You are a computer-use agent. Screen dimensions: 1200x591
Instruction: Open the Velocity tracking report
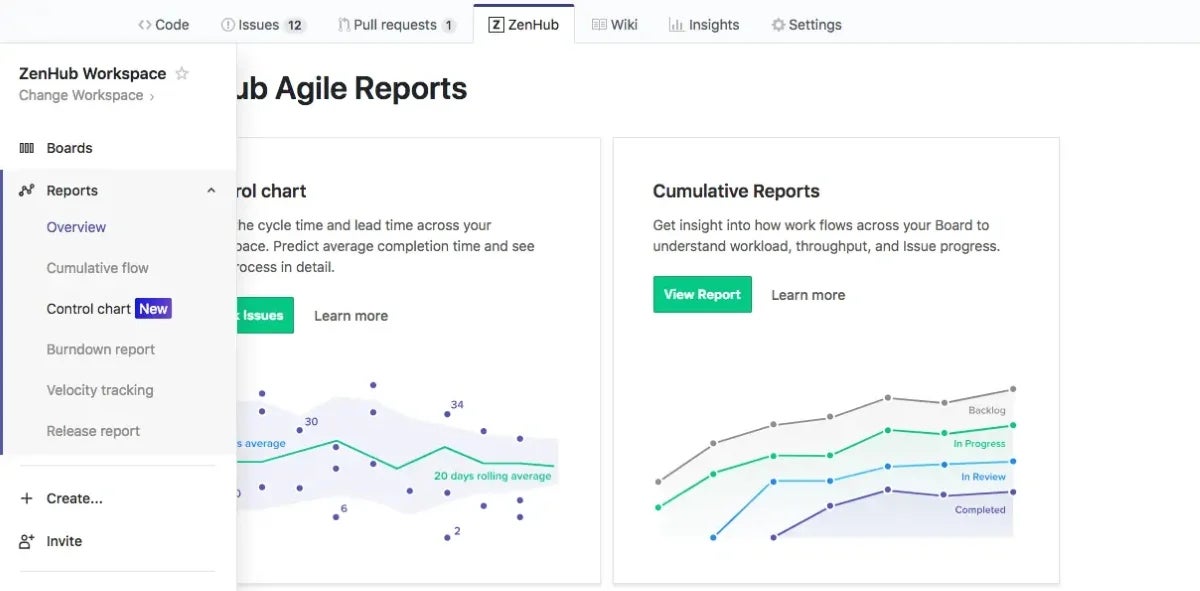[100, 390]
